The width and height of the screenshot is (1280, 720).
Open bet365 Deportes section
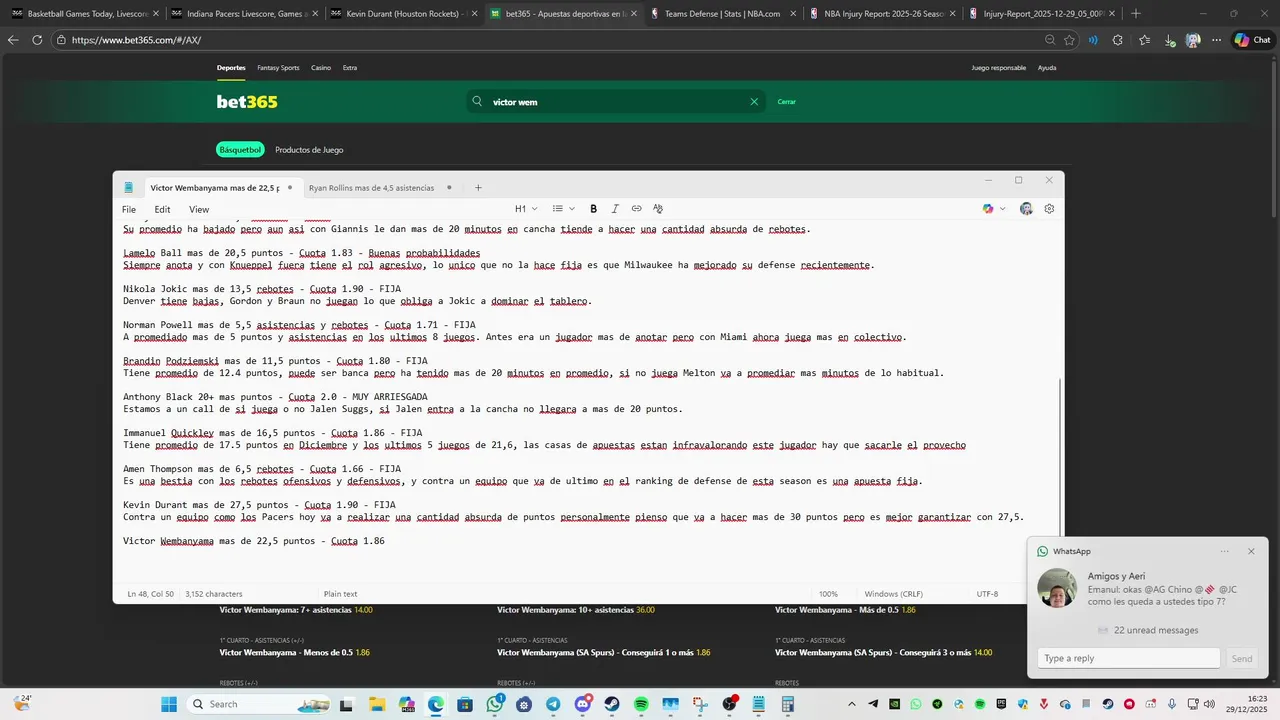(x=231, y=68)
